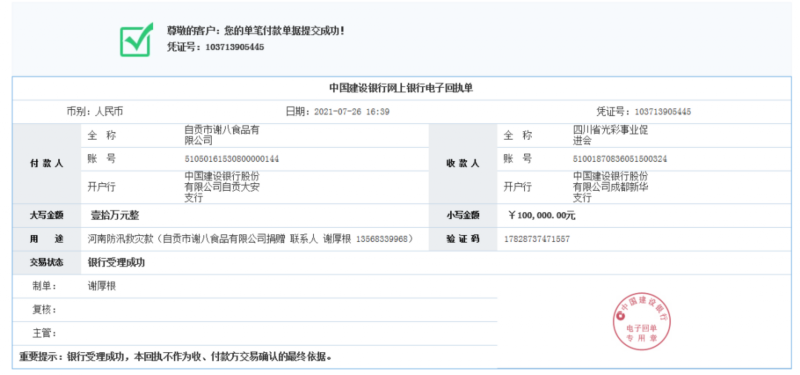Click payer 开户行 label
Screen dimensions: 800x375
[x=102, y=187]
